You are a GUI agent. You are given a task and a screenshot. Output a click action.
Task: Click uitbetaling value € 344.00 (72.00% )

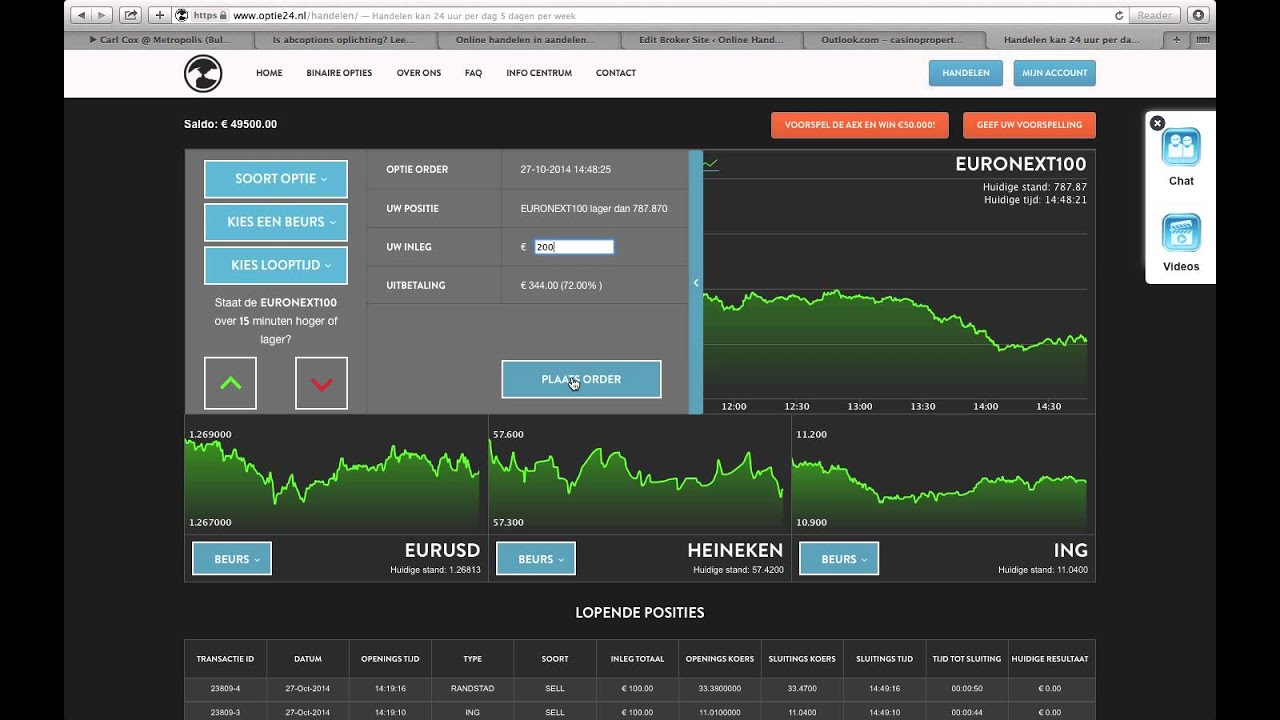coord(561,286)
